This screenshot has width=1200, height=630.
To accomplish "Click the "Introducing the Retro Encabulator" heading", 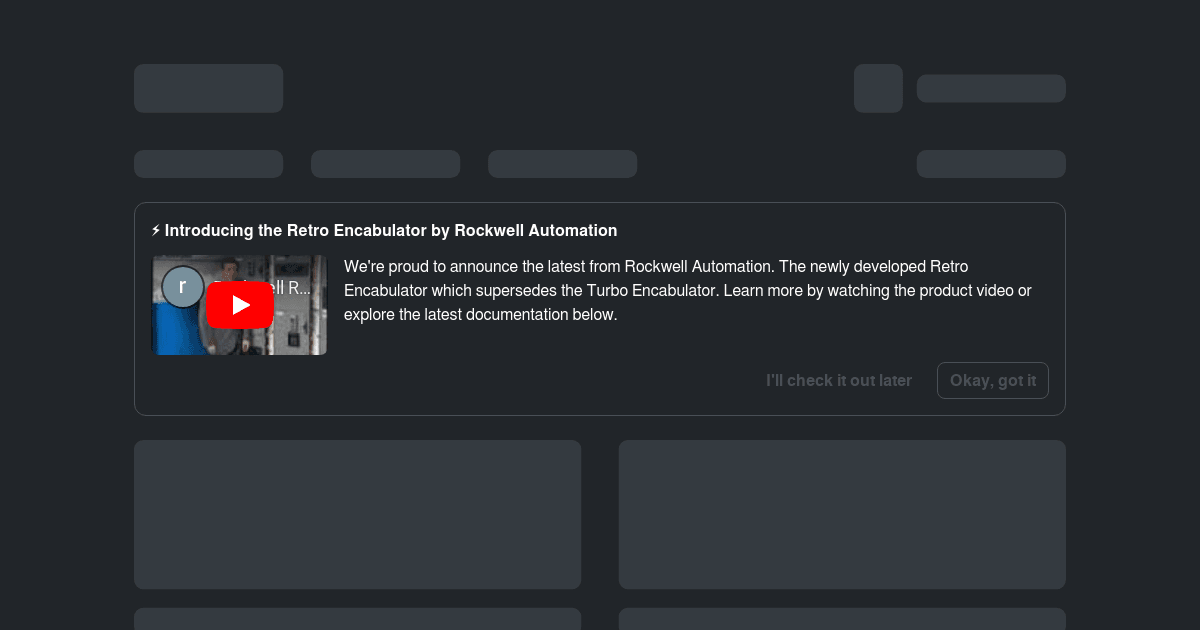I will click(391, 231).
